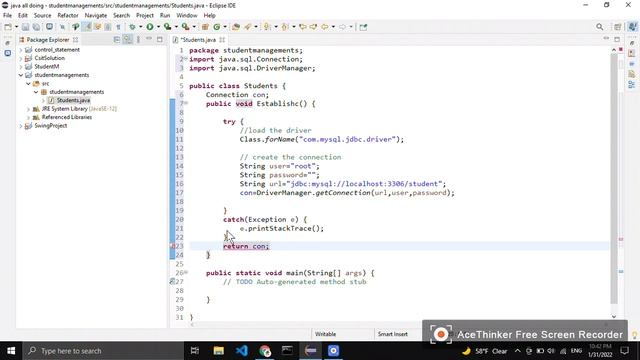The image size is (640, 360).
Task: Open Package Explorer view menu
Action: point(138,39)
